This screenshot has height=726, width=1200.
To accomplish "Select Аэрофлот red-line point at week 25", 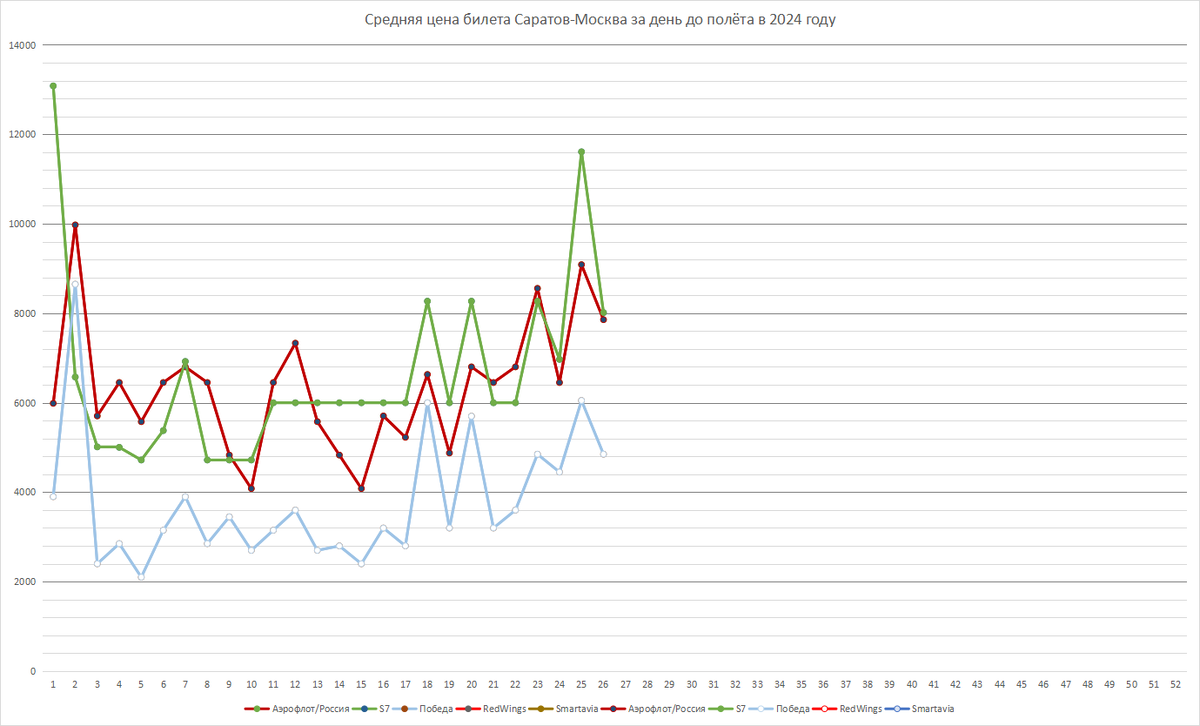I will click(581, 265).
